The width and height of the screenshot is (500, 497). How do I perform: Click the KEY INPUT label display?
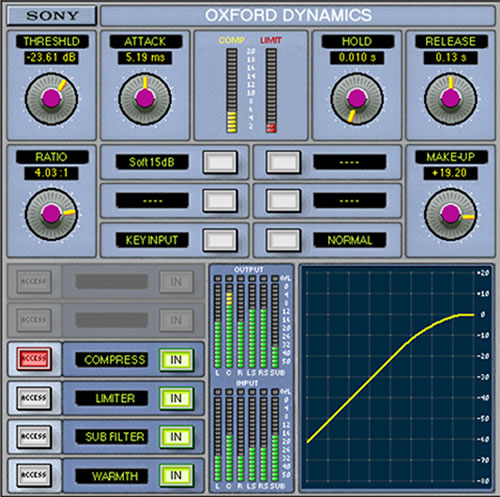pos(152,240)
